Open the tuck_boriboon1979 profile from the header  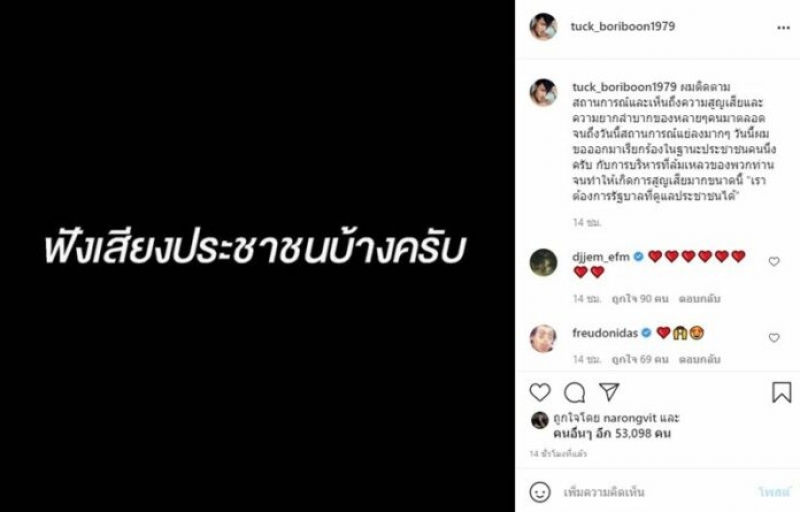(622, 27)
